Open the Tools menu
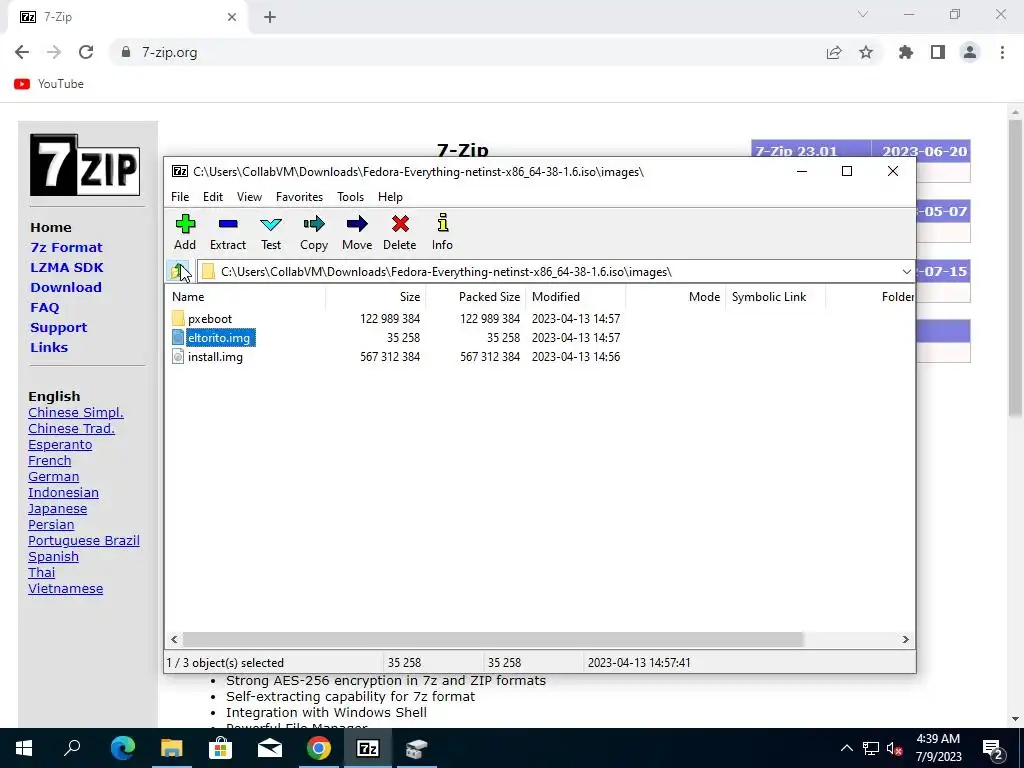Viewport: 1024px width, 768px height. pyautogui.click(x=350, y=197)
